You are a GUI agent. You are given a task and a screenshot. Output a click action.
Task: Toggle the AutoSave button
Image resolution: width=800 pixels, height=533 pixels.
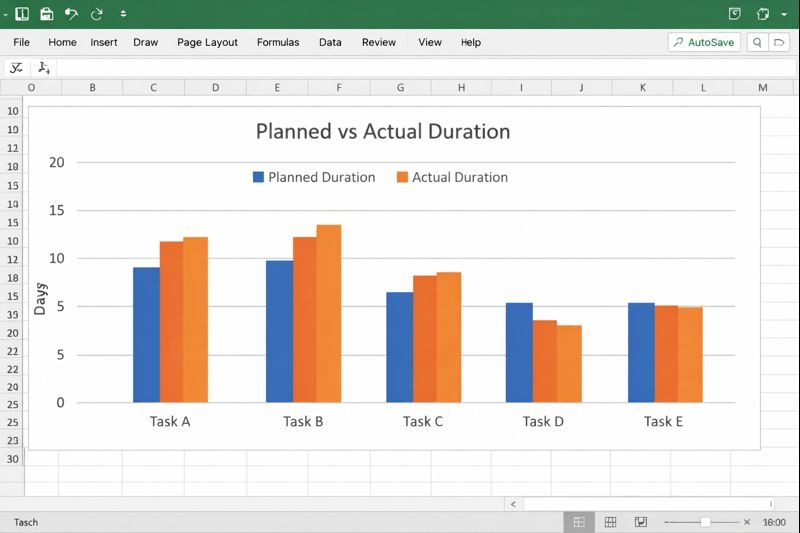point(704,42)
